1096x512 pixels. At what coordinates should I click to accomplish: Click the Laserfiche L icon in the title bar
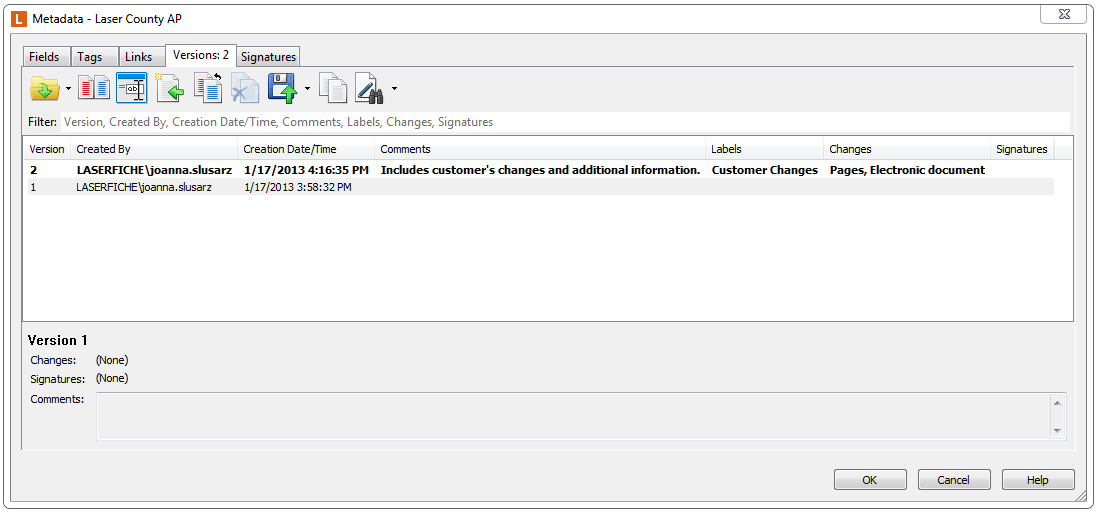click(20, 18)
